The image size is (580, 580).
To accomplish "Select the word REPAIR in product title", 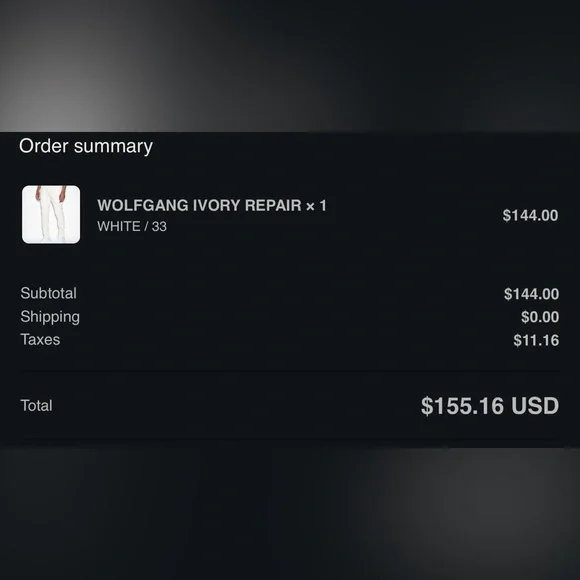I will coord(273,206).
